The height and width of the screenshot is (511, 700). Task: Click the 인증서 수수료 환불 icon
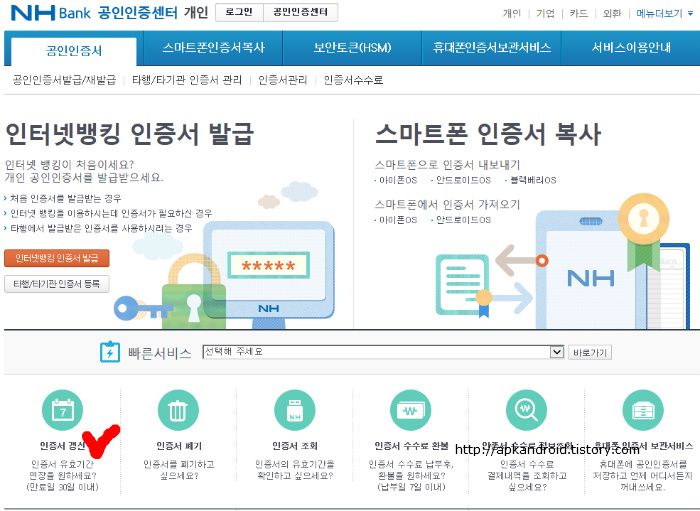(410, 410)
